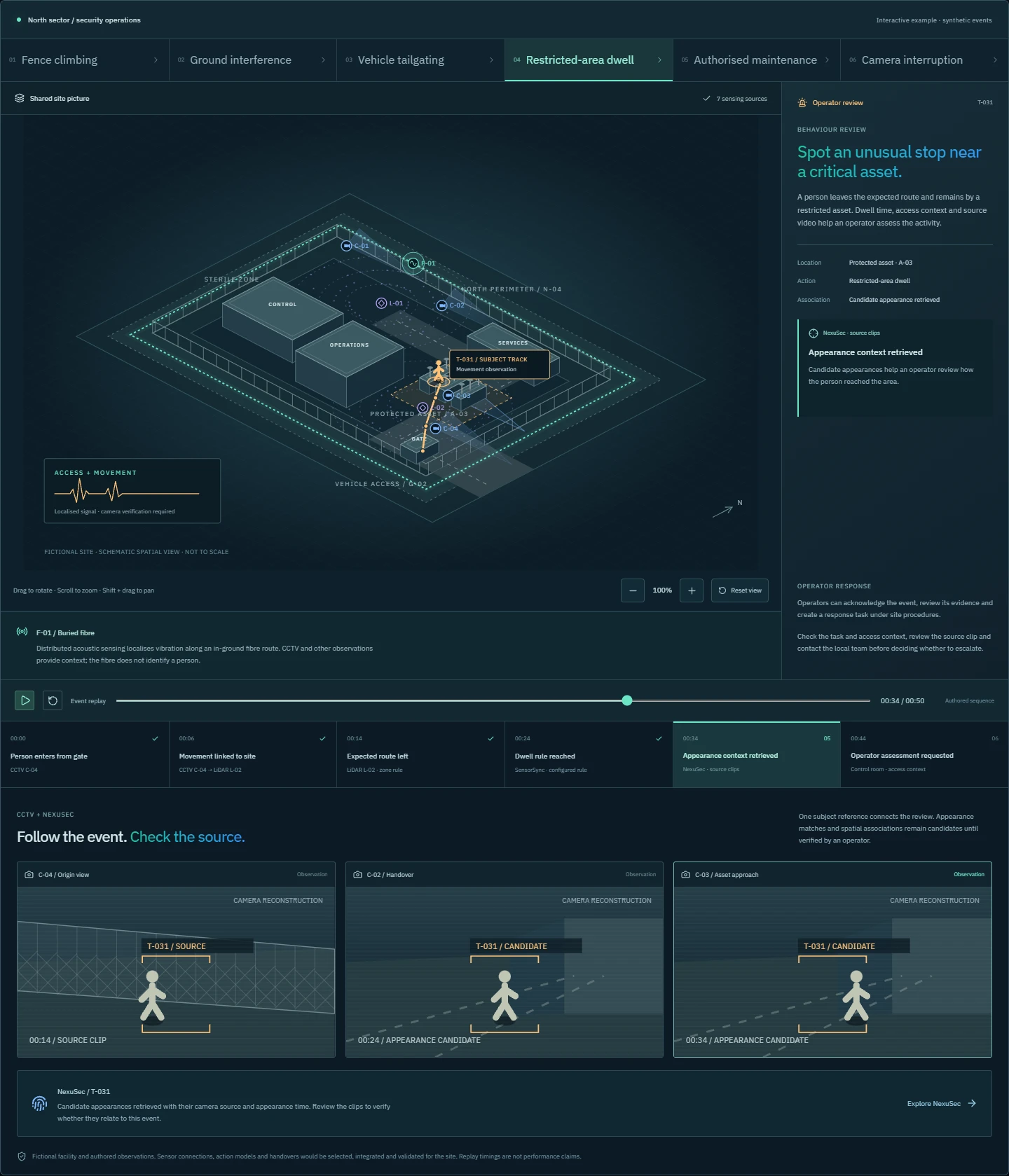Image resolution: width=1009 pixels, height=1176 pixels.
Task: Click chevron on Ground interference tab
Action: [323, 60]
